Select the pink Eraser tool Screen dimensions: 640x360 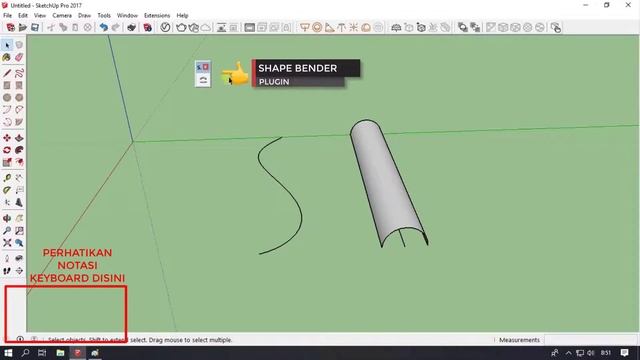(x=19, y=58)
